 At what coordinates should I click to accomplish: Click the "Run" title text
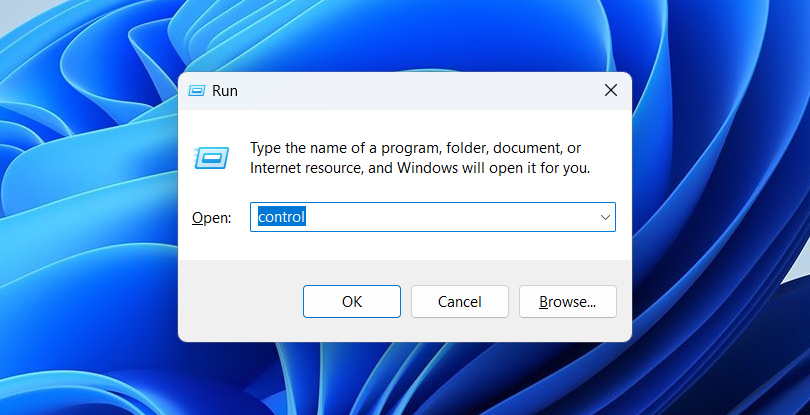point(225,90)
